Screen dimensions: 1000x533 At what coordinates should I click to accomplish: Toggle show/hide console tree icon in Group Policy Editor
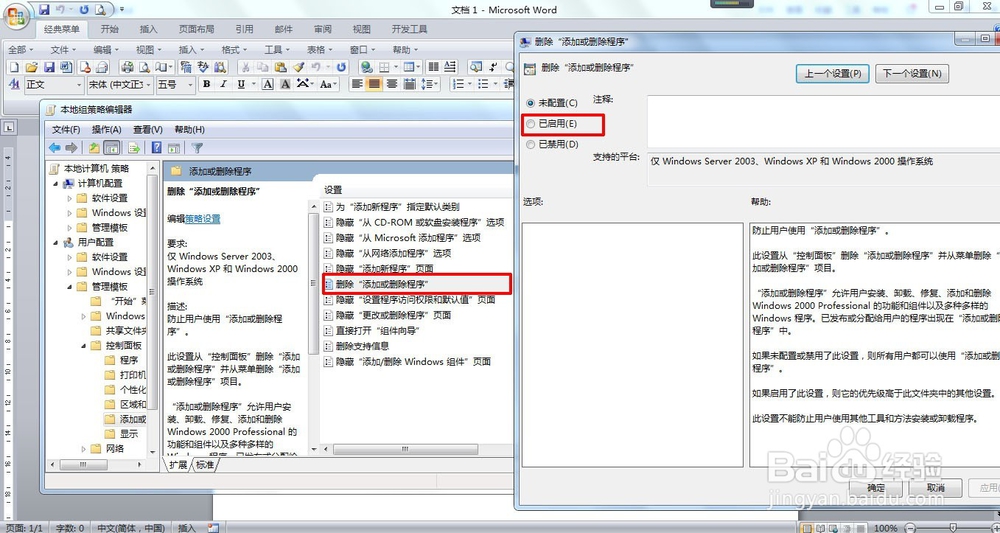click(x=112, y=148)
